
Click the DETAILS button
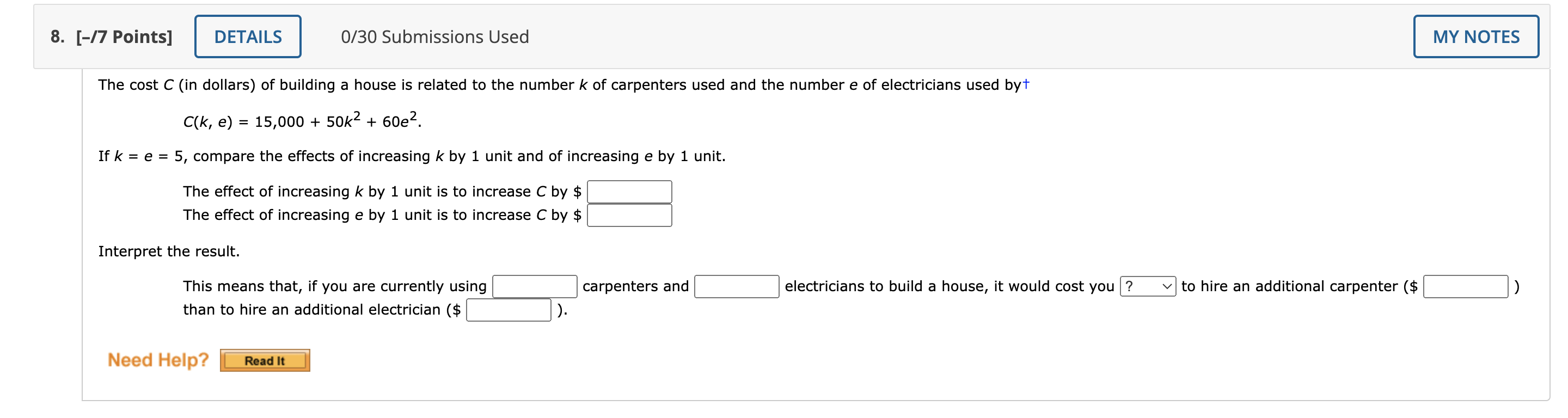[x=248, y=36]
